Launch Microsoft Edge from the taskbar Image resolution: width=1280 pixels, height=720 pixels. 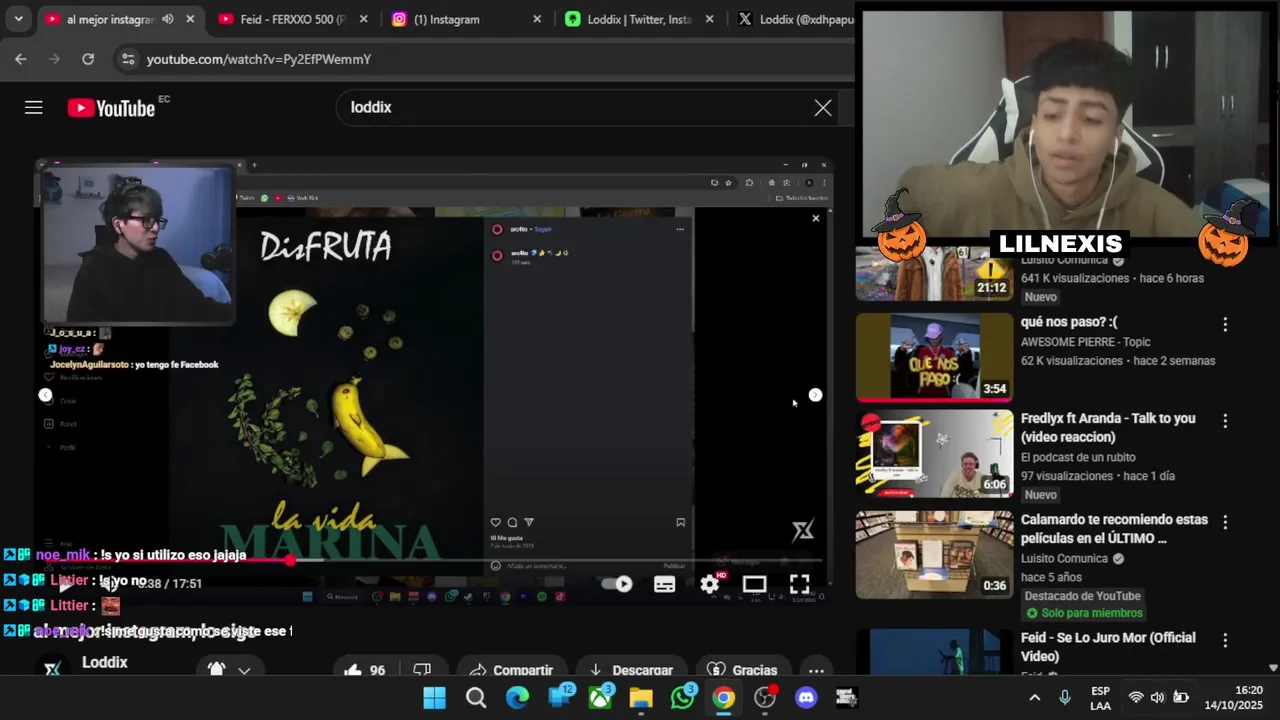pos(517,698)
